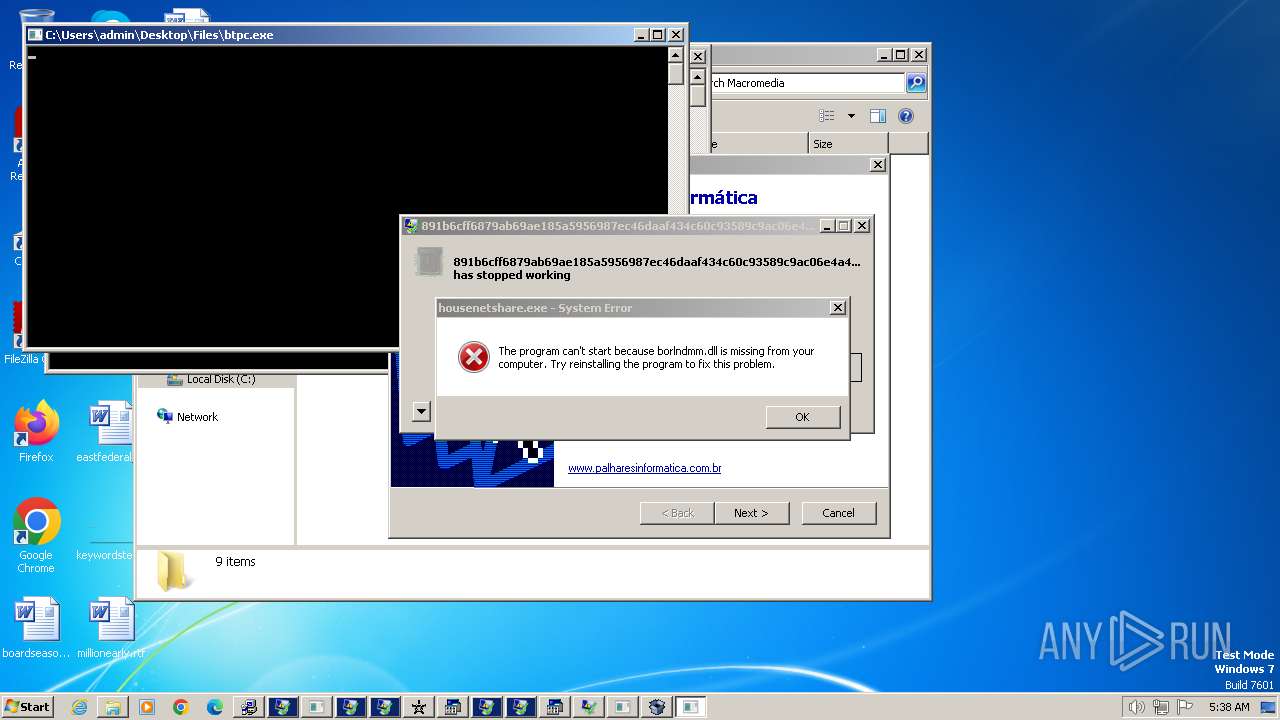
Task: Click the disabled Back button in the installer
Action: click(677, 513)
